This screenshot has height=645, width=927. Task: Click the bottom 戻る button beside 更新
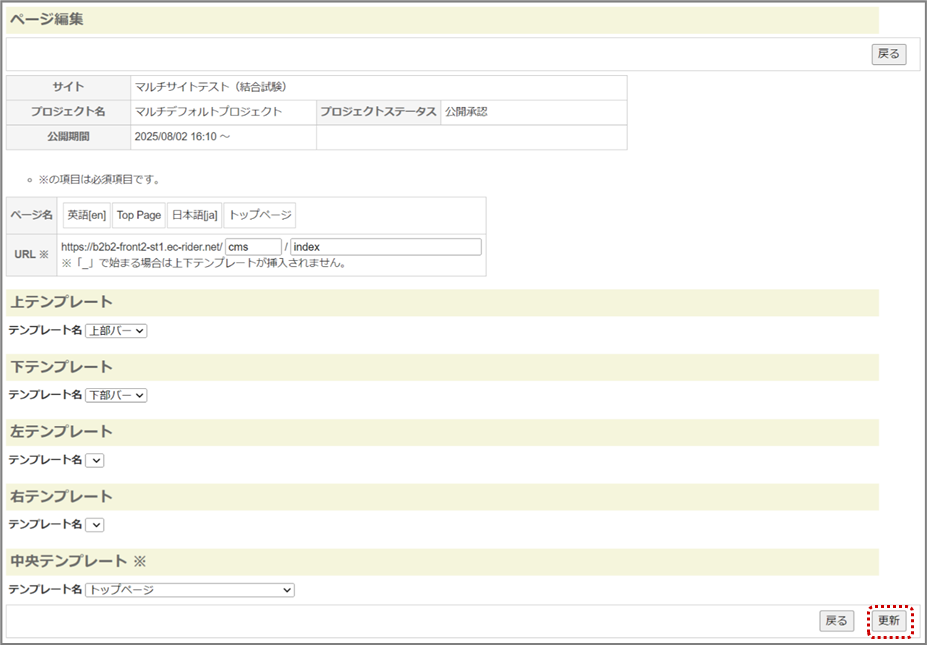[x=835, y=621]
